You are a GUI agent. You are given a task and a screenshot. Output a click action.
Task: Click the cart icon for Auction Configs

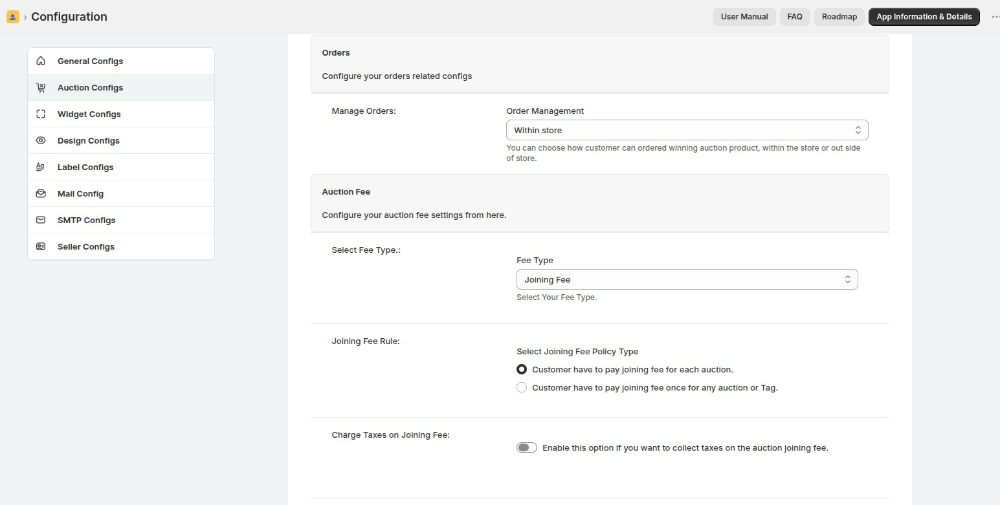coord(41,87)
